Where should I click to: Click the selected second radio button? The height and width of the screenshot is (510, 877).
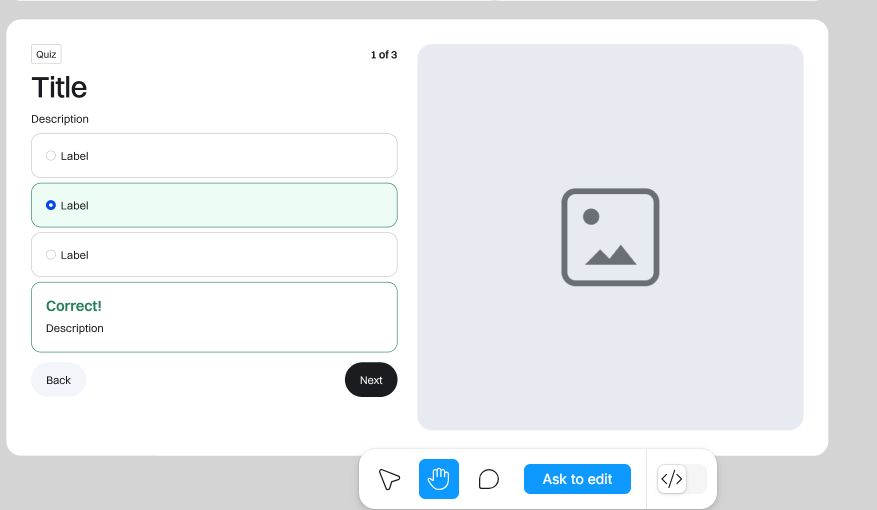(51, 205)
